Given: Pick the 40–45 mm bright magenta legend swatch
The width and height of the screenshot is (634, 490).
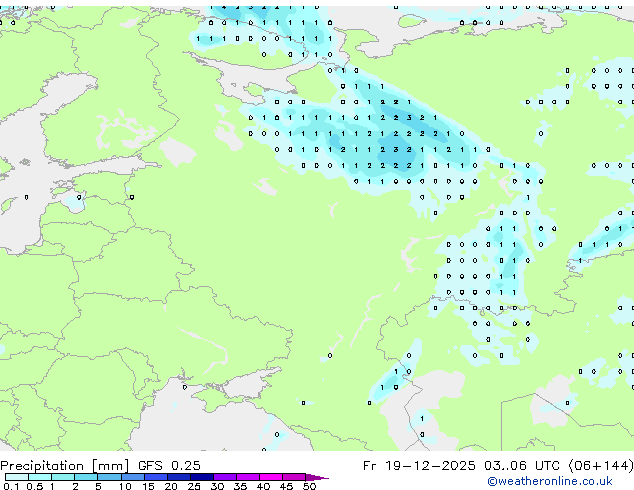Looking at the screenshot, I should tap(271, 477).
